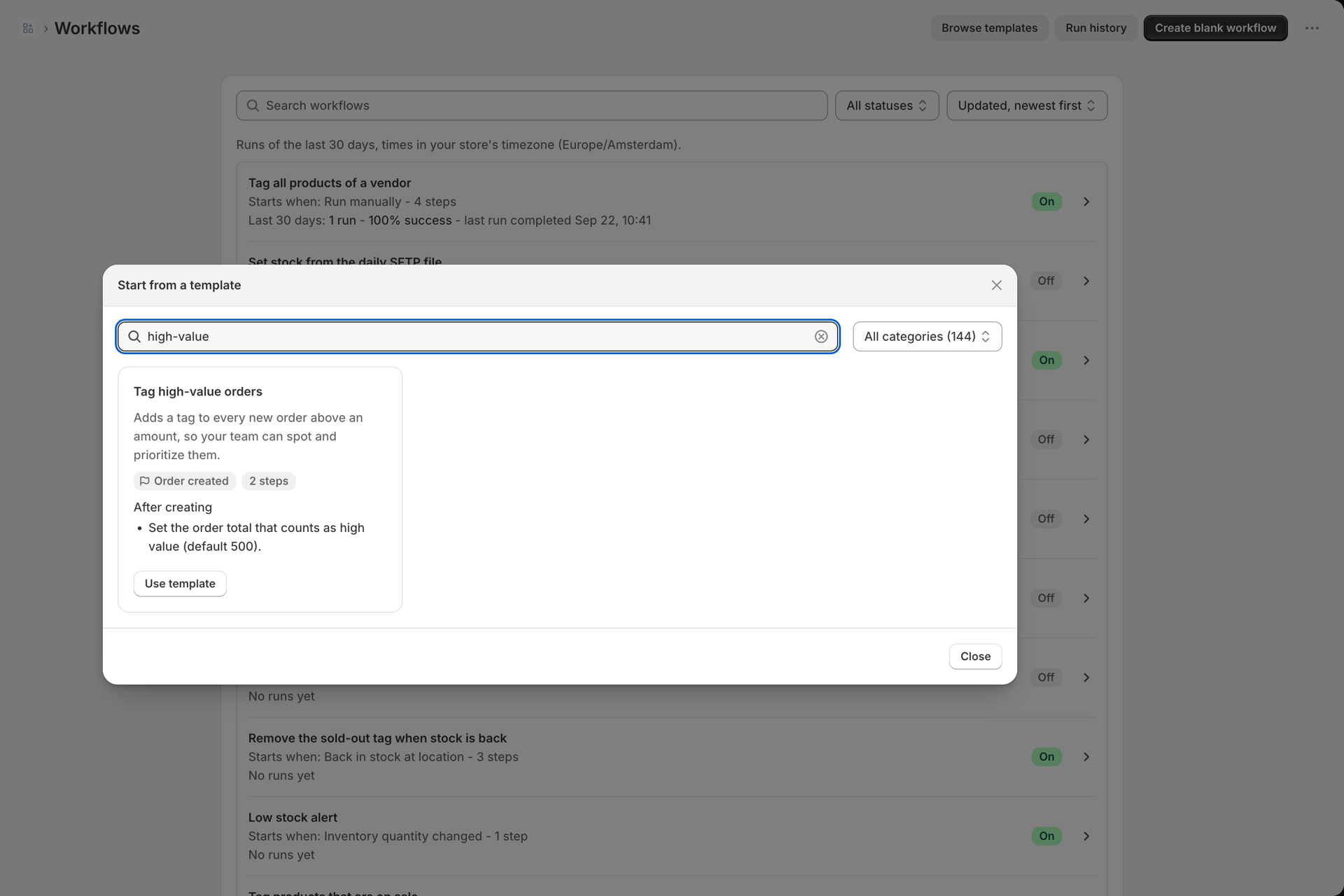Open Tag all products of a vendor chevron
Screen dimensions: 1344x896
pos(1086,202)
